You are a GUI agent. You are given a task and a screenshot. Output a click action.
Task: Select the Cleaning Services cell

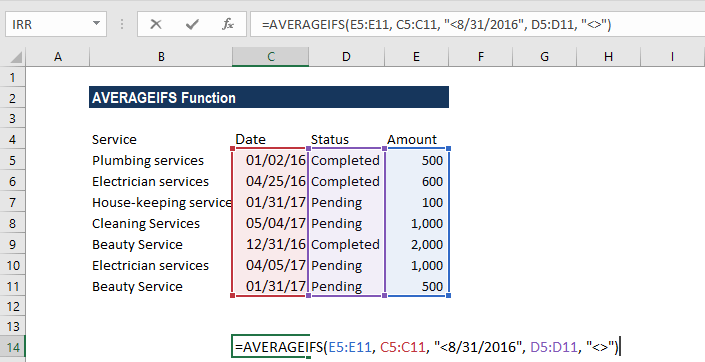coord(161,223)
